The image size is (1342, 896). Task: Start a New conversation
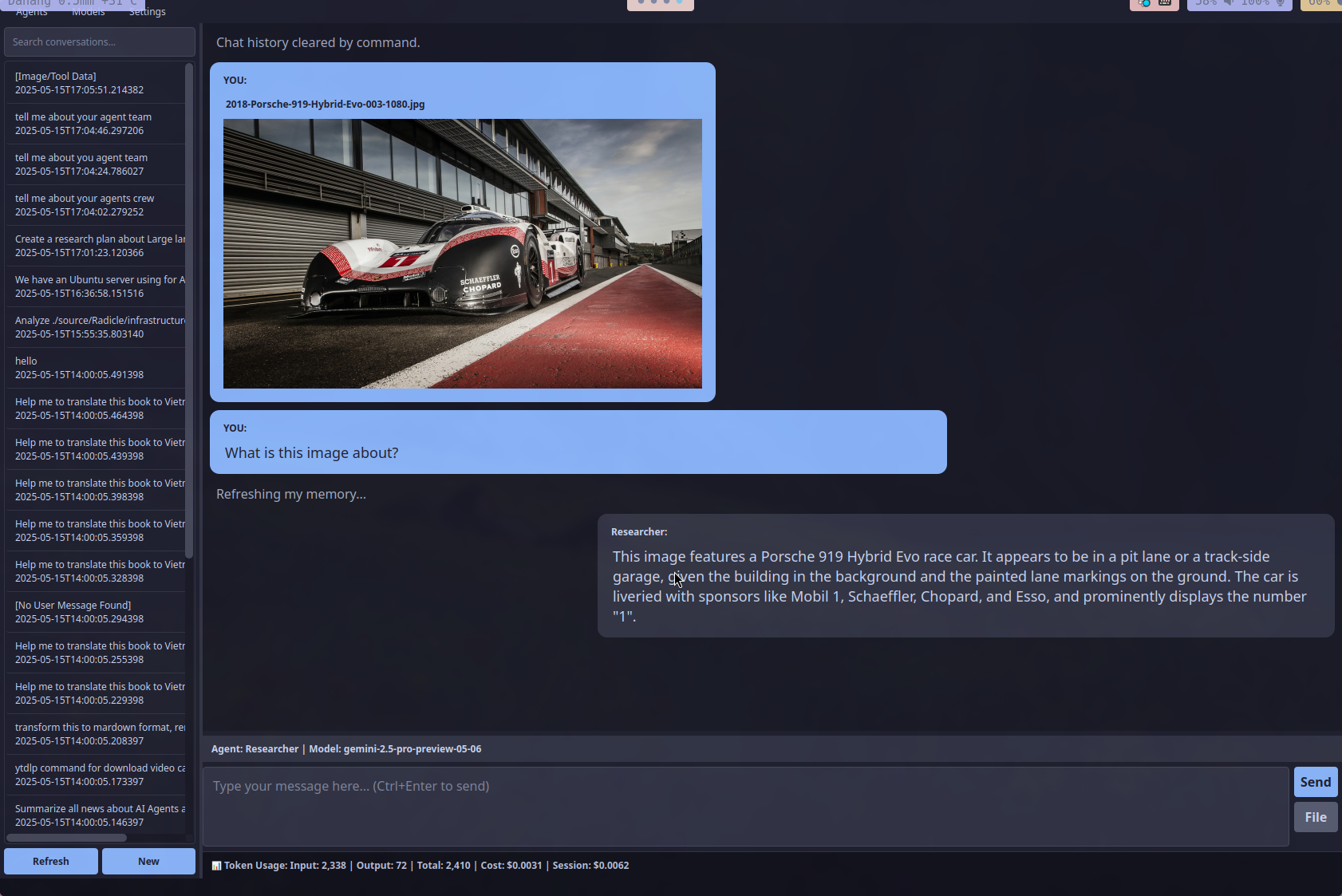click(x=148, y=861)
